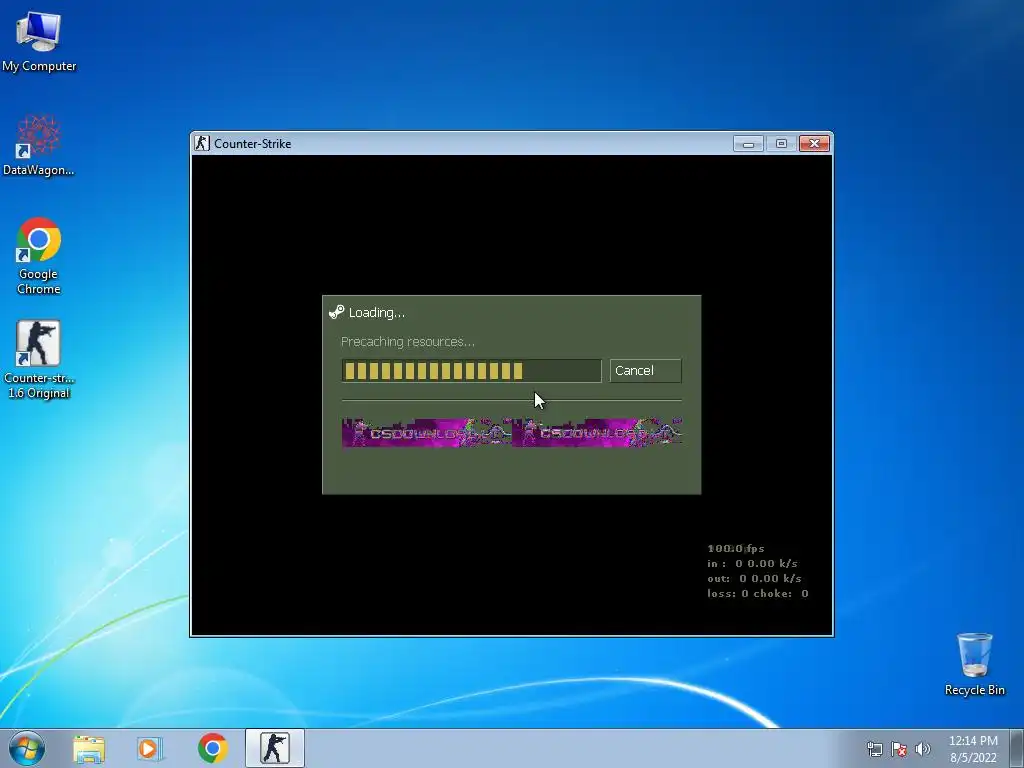Open the Windows Start menu
The height and width of the screenshot is (768, 1024).
26,748
